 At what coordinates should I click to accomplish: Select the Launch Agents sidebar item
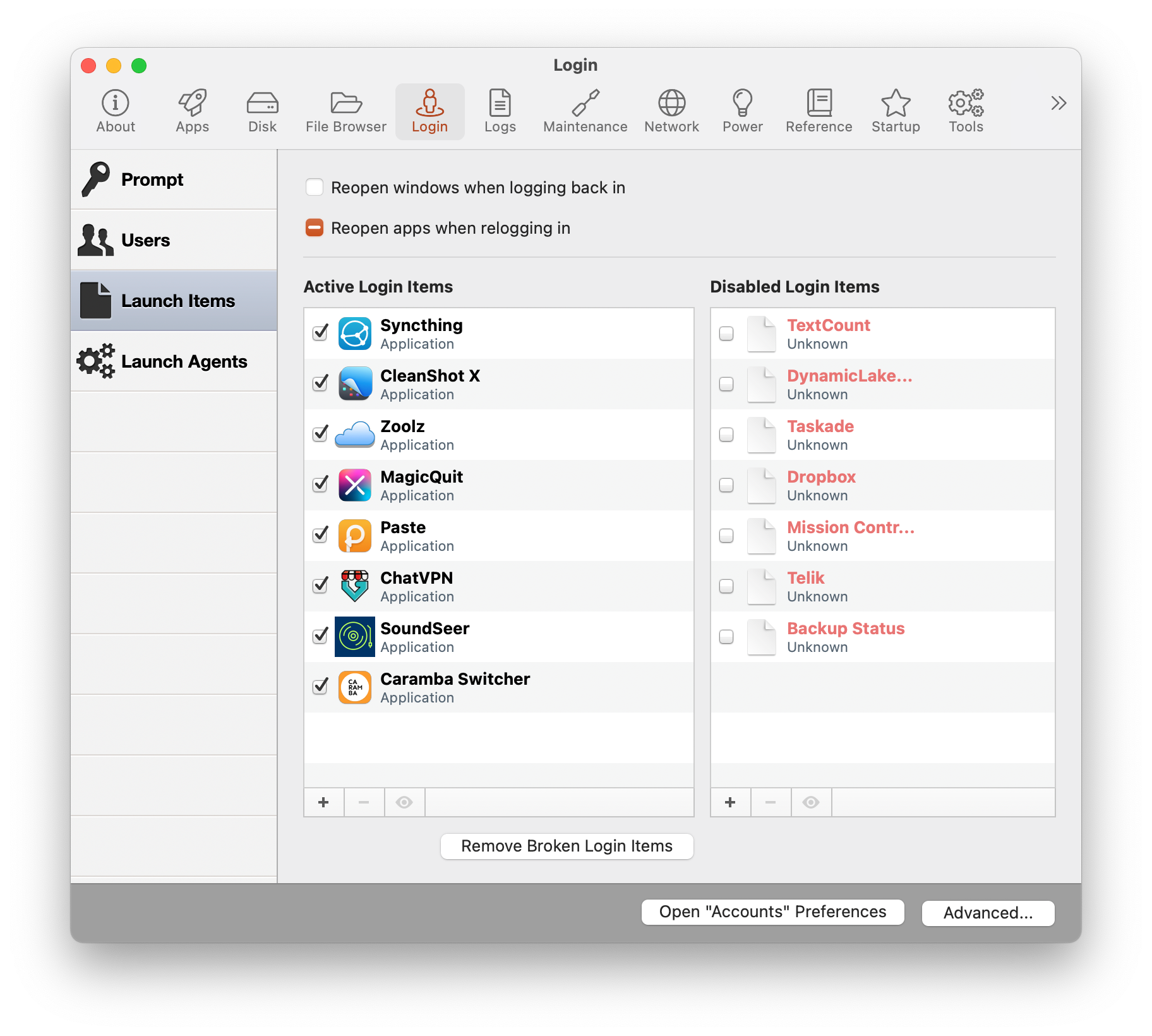(174, 361)
